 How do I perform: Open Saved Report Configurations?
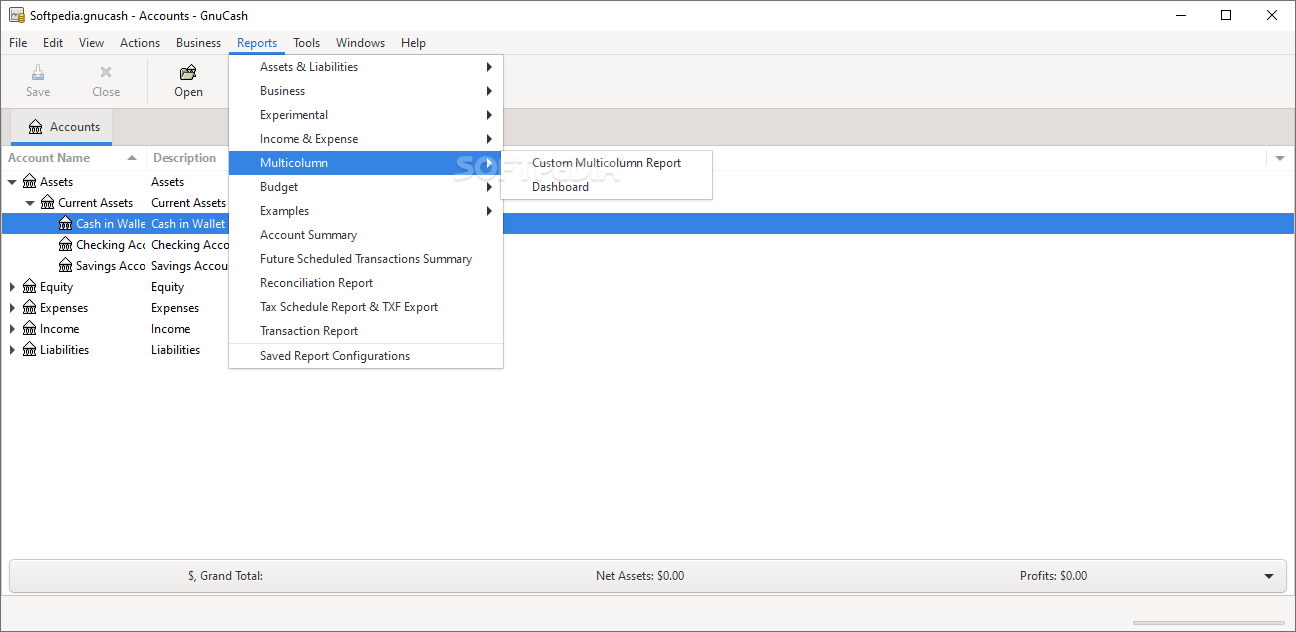click(x=366, y=356)
